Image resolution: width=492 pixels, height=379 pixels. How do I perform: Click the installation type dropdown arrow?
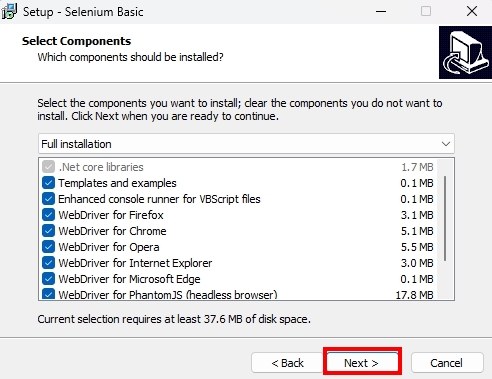(x=446, y=144)
